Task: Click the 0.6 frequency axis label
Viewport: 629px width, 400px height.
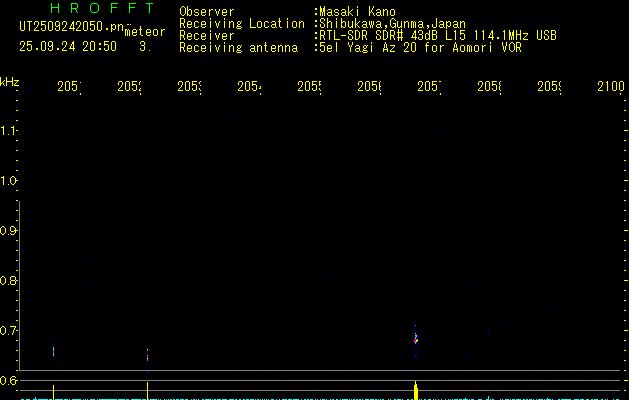Action: point(8,380)
